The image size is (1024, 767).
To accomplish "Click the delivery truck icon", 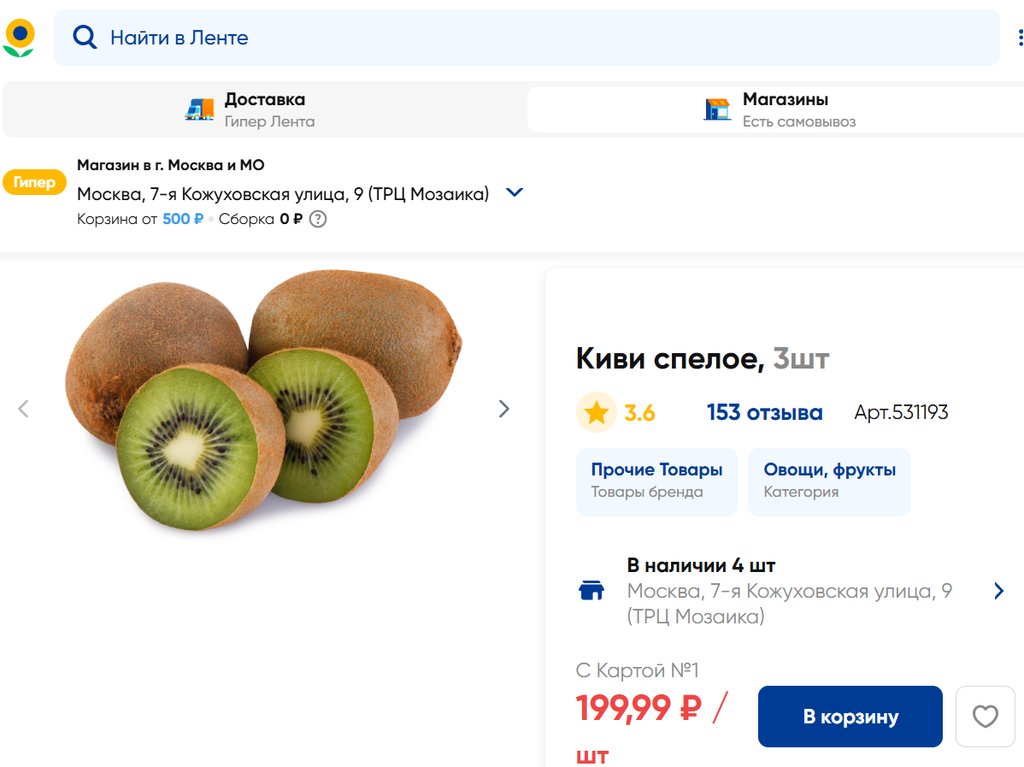I will pyautogui.click(x=200, y=110).
